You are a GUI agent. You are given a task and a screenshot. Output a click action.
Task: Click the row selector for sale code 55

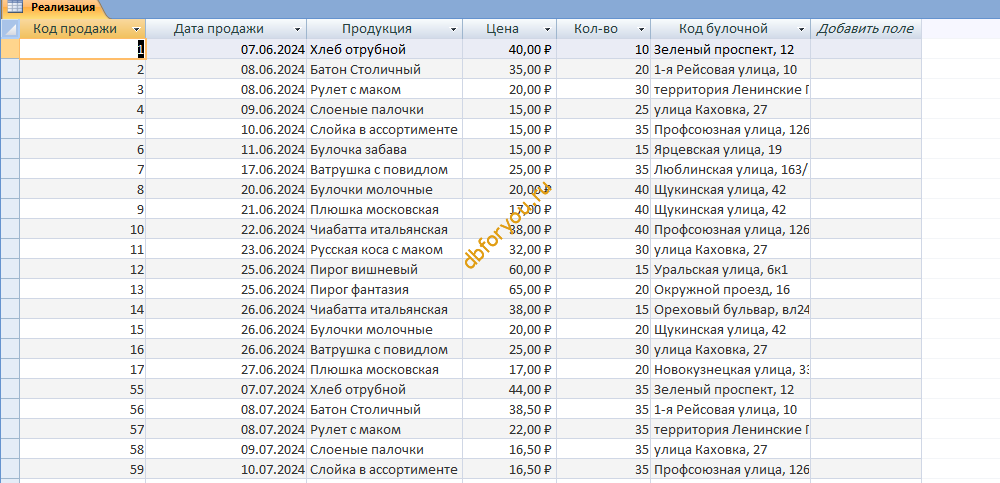(x=10, y=390)
